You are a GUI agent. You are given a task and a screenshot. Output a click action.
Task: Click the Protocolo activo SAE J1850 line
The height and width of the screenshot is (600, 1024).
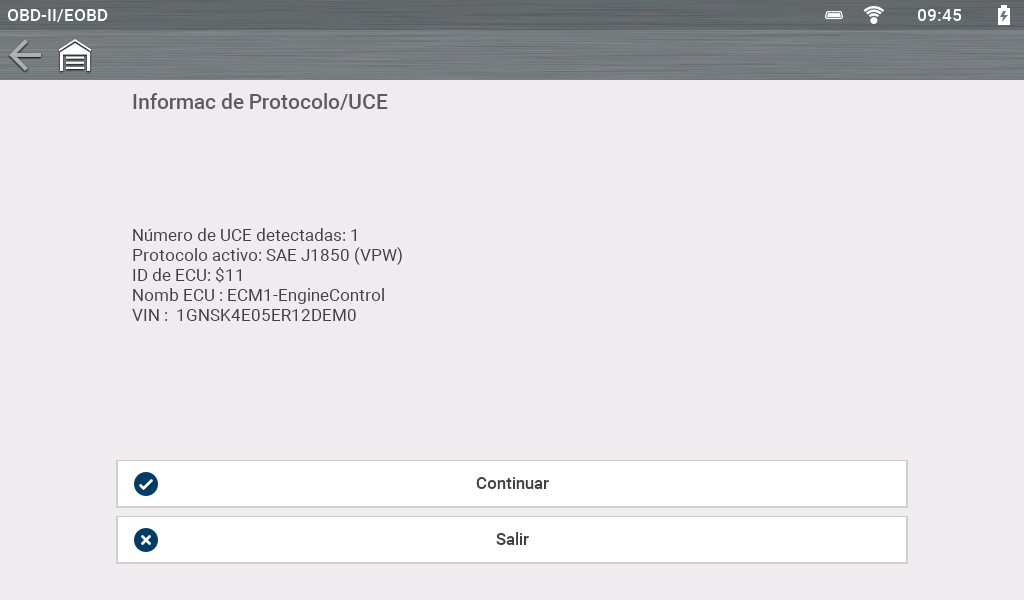(267, 255)
